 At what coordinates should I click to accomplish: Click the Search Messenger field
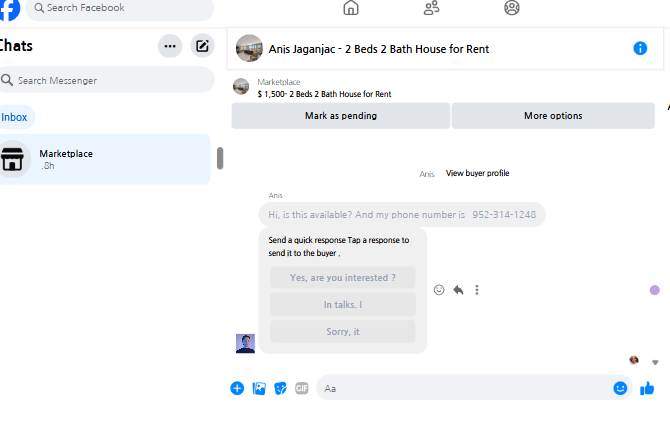coord(106,80)
